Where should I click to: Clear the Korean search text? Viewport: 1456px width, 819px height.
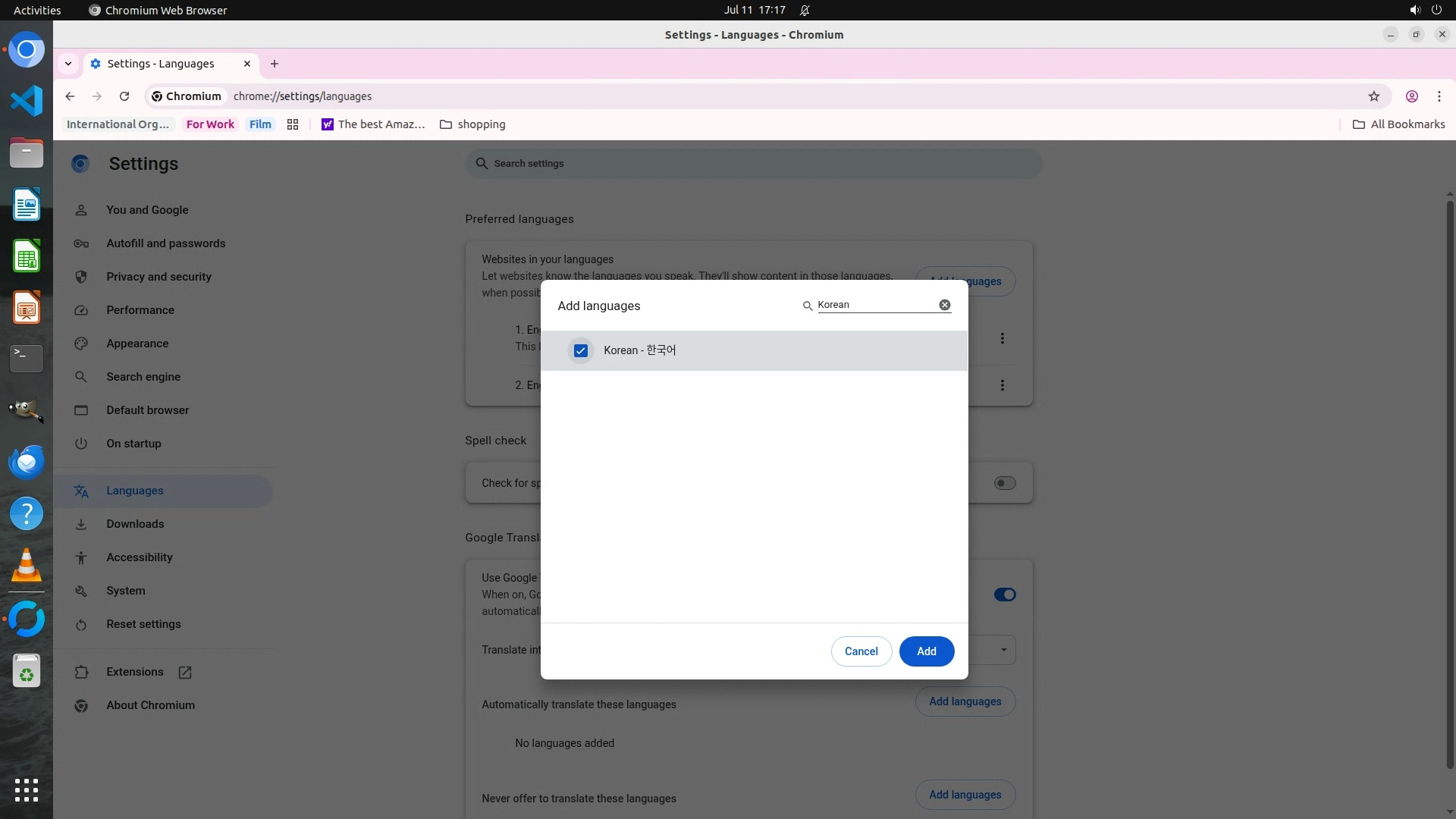click(x=944, y=305)
